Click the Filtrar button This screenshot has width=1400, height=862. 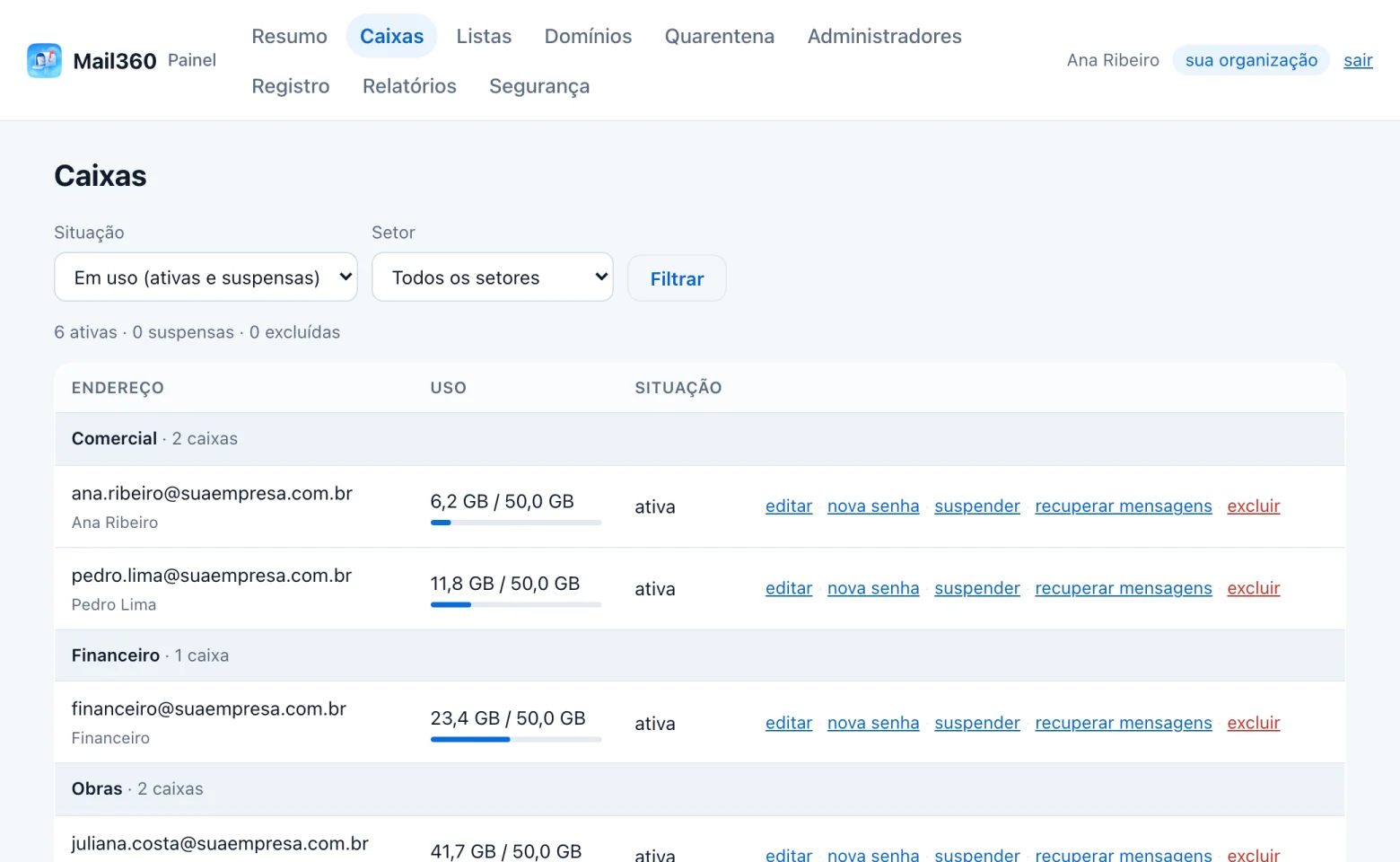(x=677, y=278)
